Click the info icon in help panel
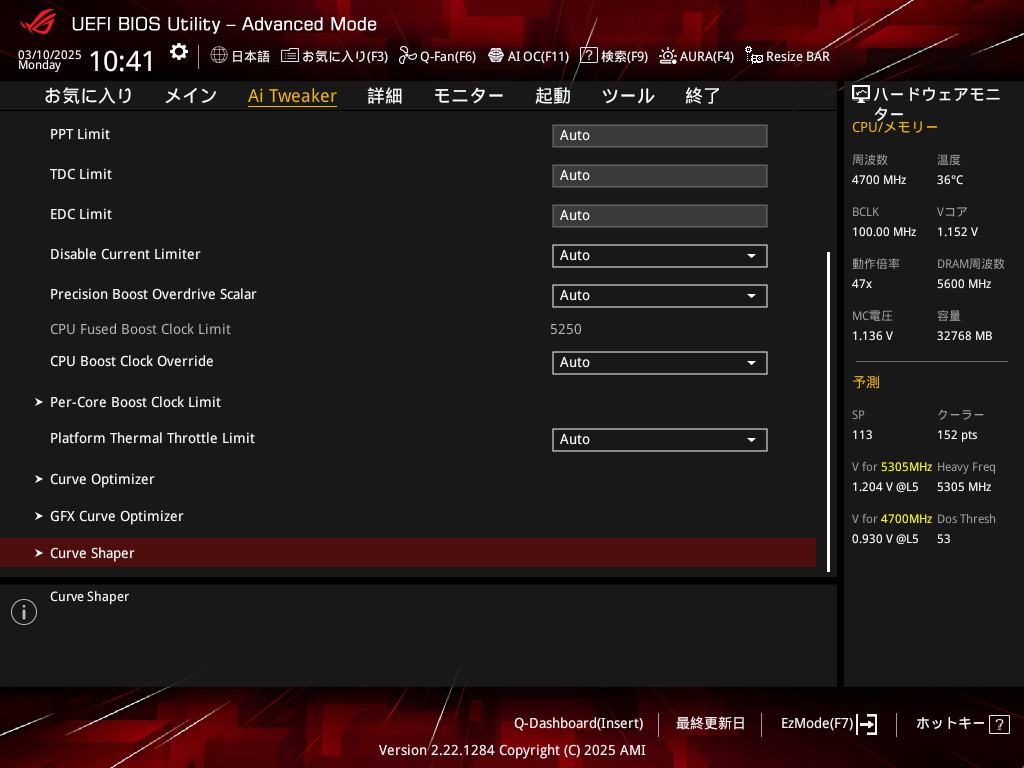Image resolution: width=1024 pixels, height=768 pixels. 24,612
